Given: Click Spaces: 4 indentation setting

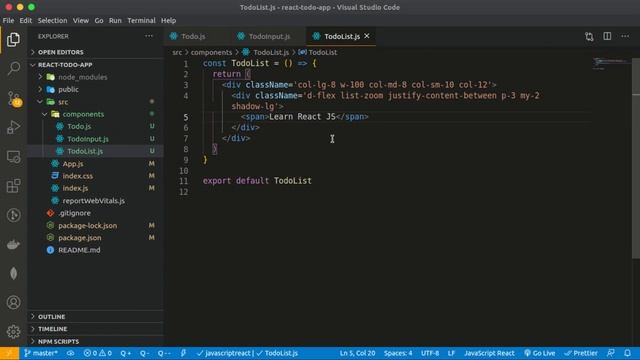Looking at the screenshot, I should [398, 353].
